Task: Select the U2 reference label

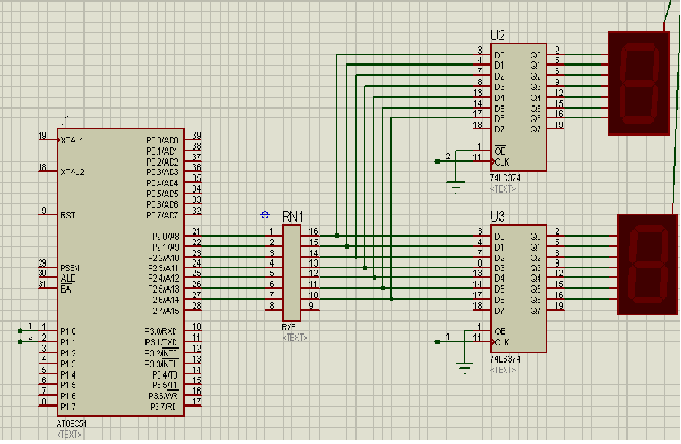Action: point(498,36)
